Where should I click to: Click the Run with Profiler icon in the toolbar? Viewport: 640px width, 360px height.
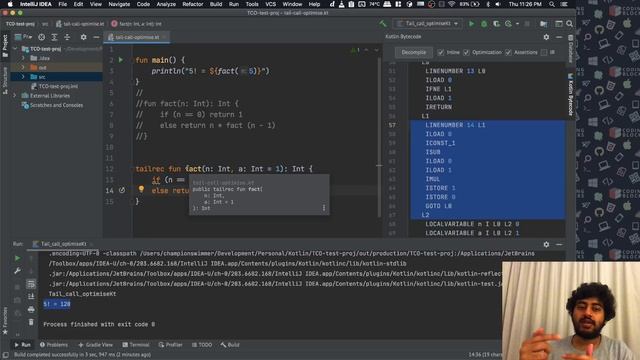click(x=508, y=24)
